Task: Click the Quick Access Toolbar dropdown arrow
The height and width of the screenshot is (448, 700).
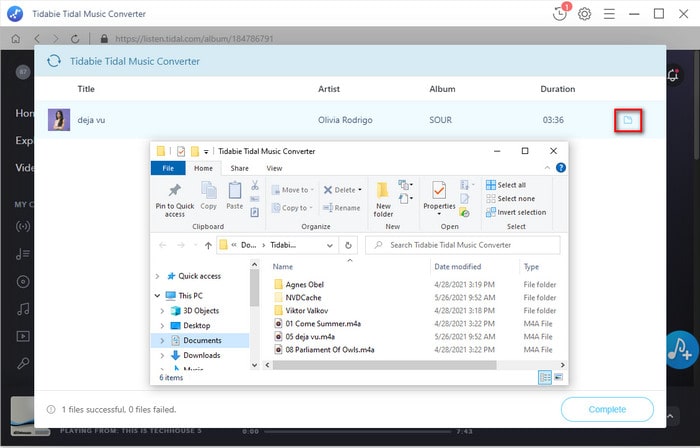Action: point(206,152)
